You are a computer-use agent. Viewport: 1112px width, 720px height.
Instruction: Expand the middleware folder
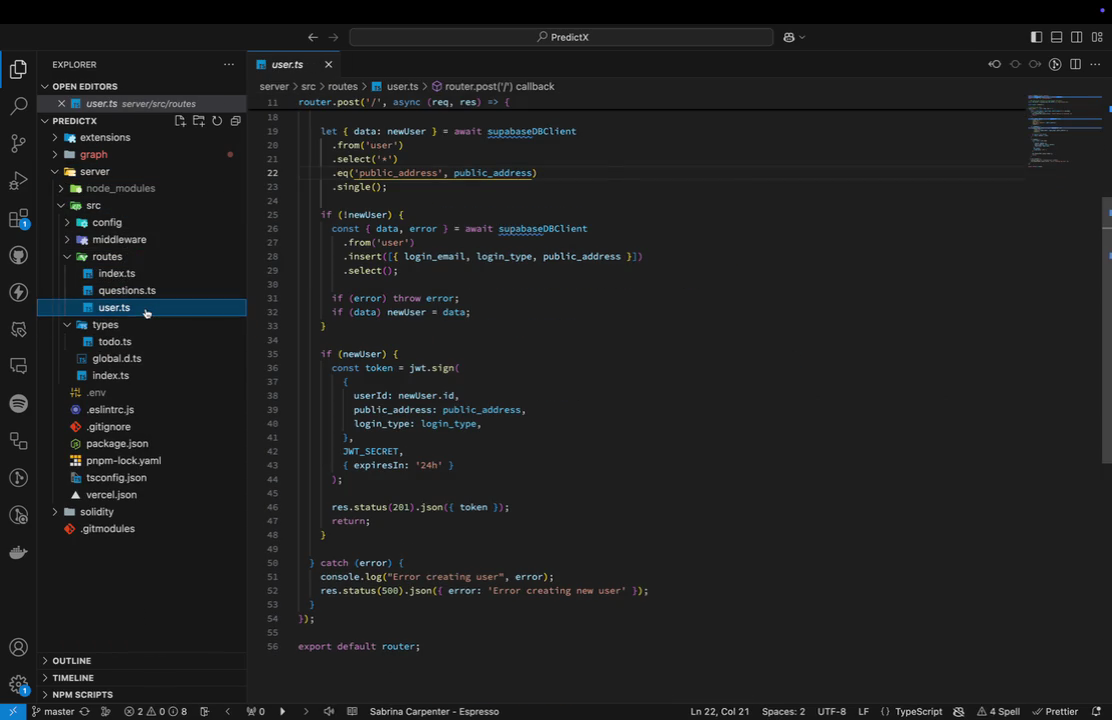point(142,240)
